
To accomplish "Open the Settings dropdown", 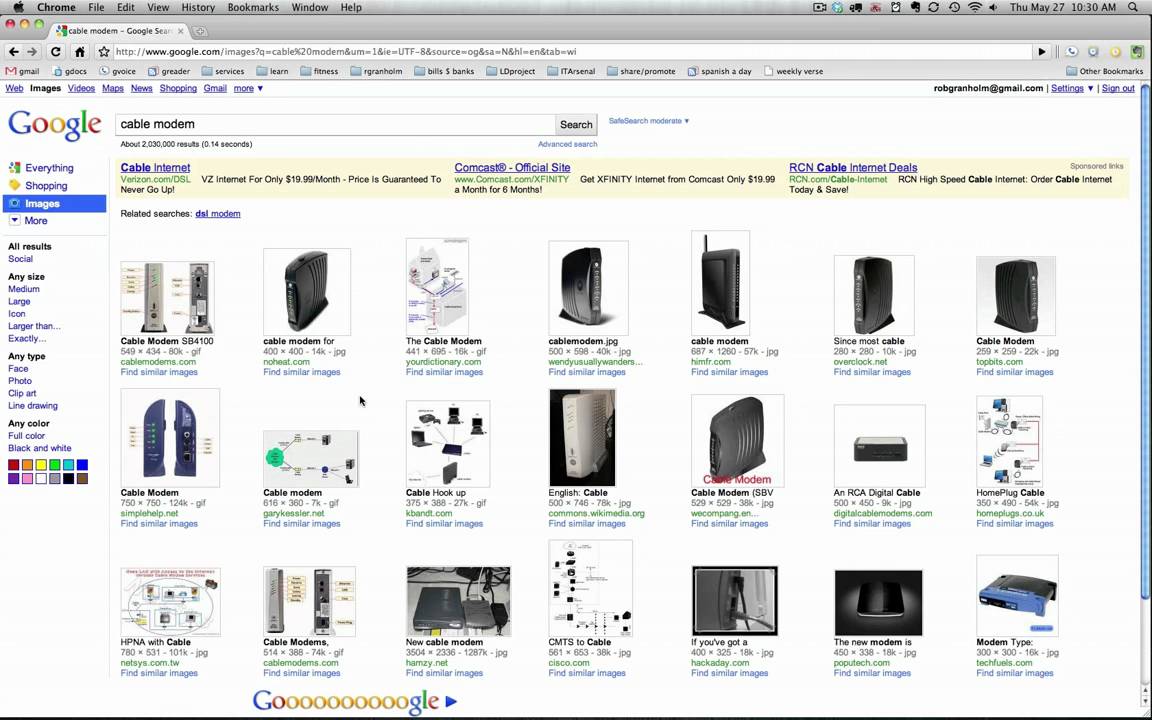I will pos(1072,88).
